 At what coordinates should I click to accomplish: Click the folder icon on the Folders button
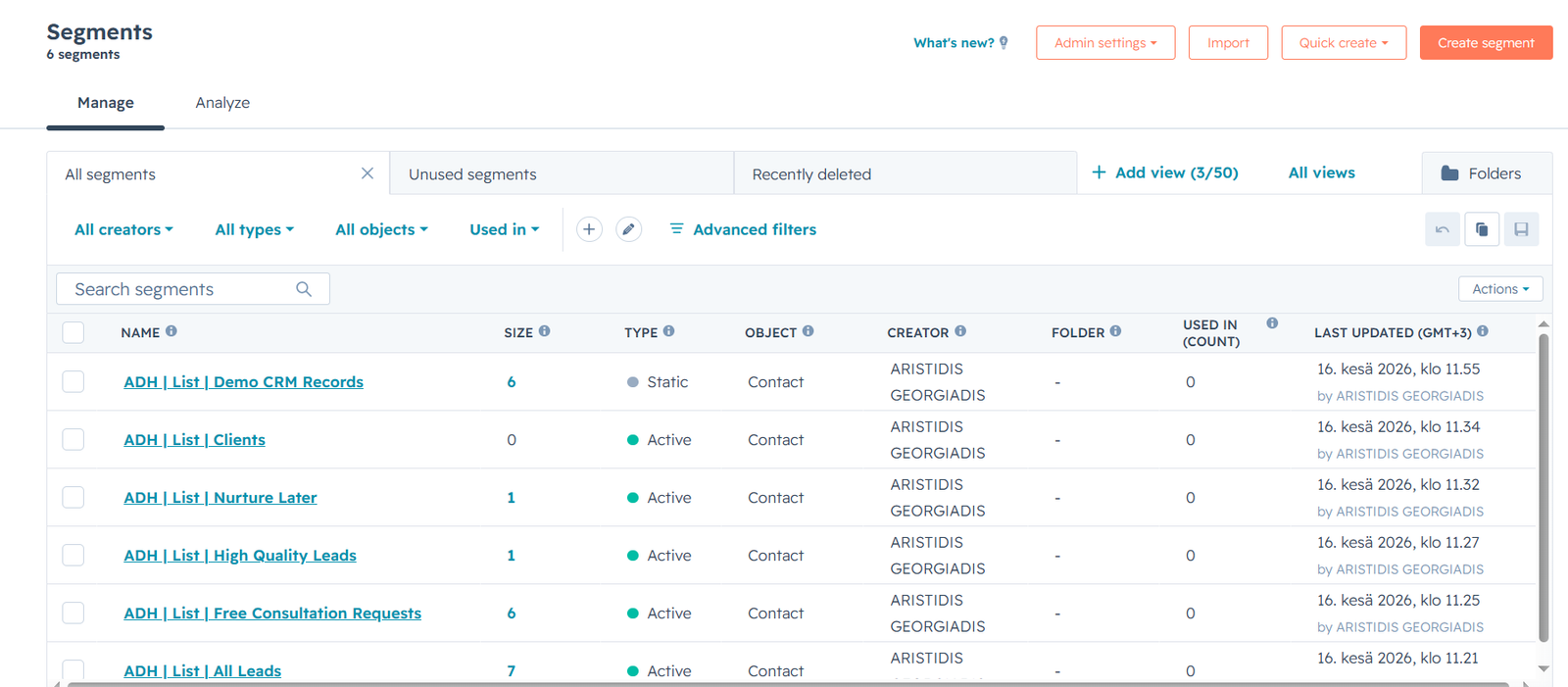pos(1449,173)
